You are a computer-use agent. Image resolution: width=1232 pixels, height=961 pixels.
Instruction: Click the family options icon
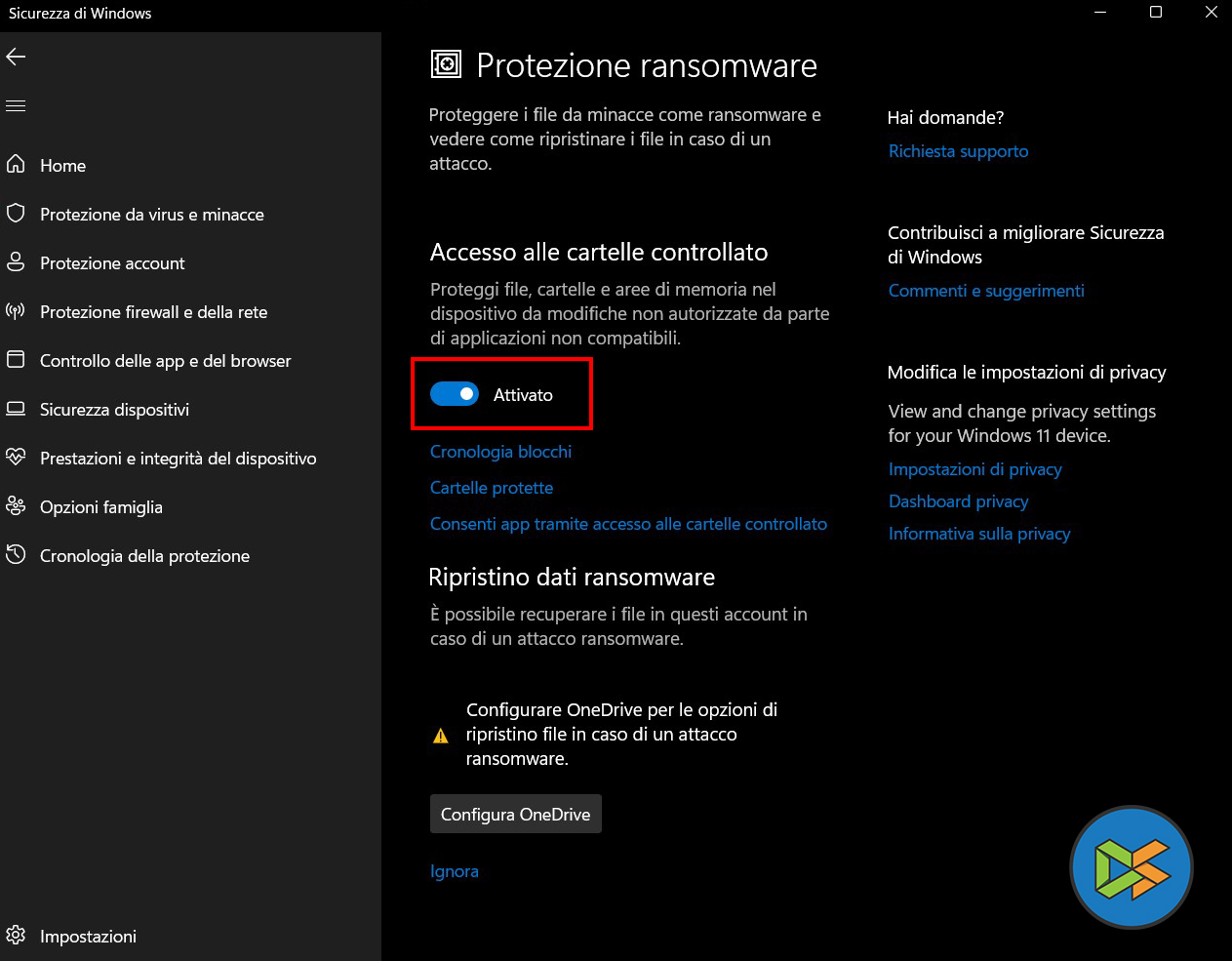tap(16, 505)
